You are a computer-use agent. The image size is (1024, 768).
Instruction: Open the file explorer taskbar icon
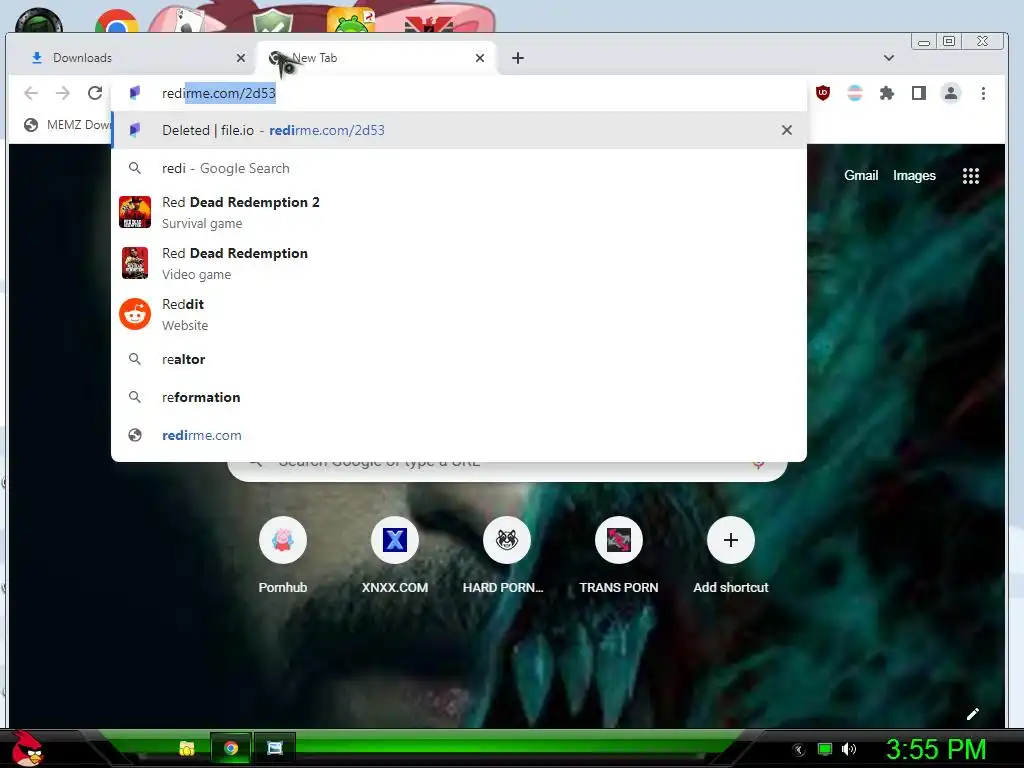click(x=187, y=748)
